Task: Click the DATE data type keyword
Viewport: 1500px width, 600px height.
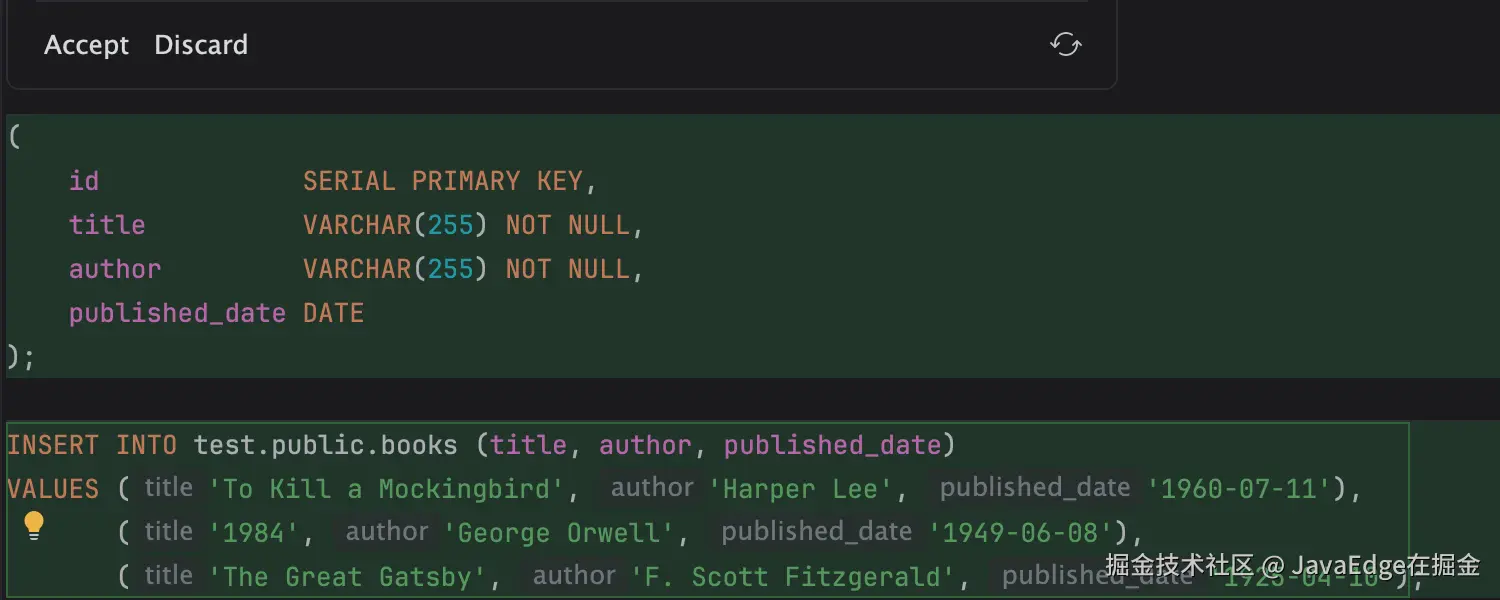Action: click(334, 313)
